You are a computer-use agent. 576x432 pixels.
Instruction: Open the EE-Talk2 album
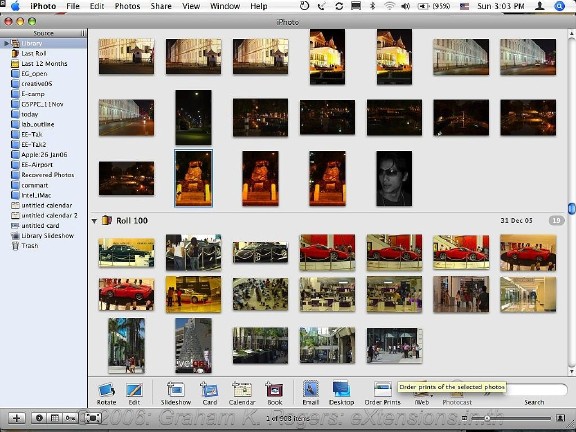(33, 144)
